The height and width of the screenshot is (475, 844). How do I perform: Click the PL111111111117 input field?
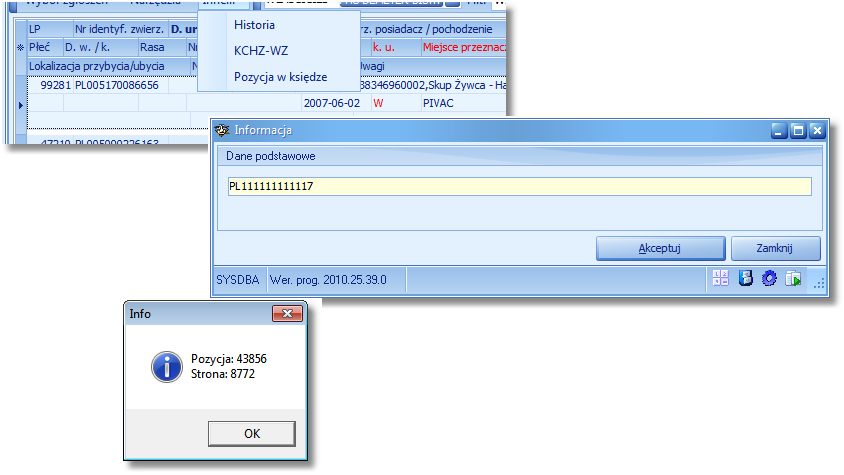point(519,186)
